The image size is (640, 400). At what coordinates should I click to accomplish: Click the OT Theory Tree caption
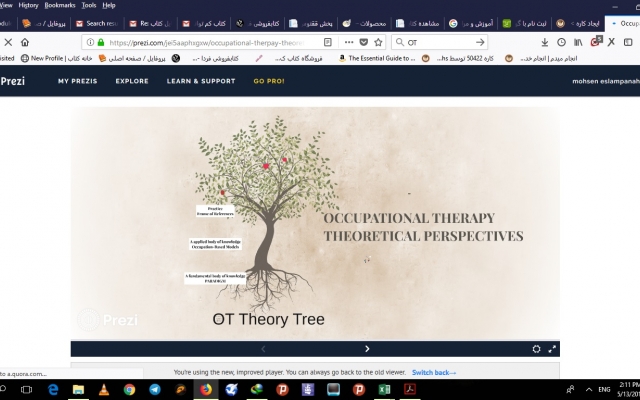[x=268, y=319]
